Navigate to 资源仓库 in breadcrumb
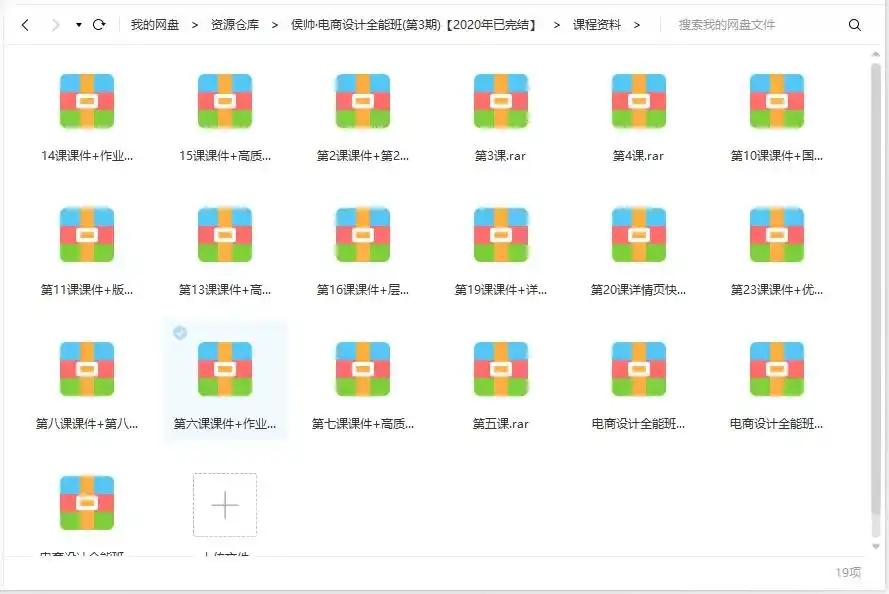 tap(235, 25)
